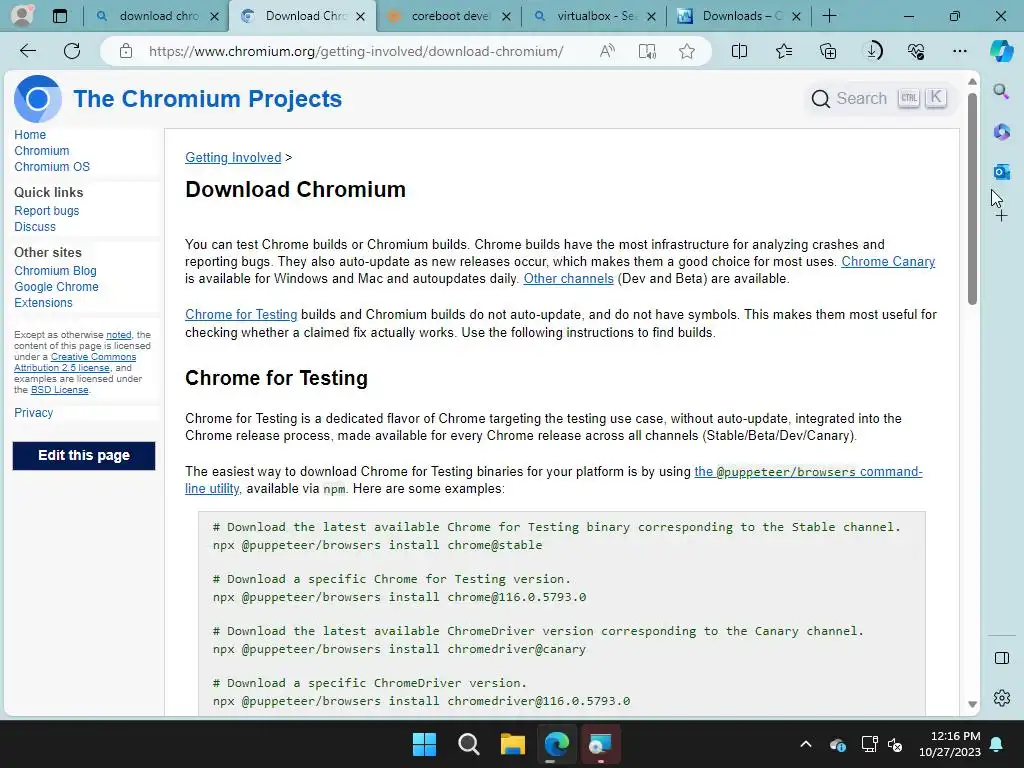This screenshot has height=768, width=1024.
Task: Open the notifications bell in the tray
Action: [997, 744]
